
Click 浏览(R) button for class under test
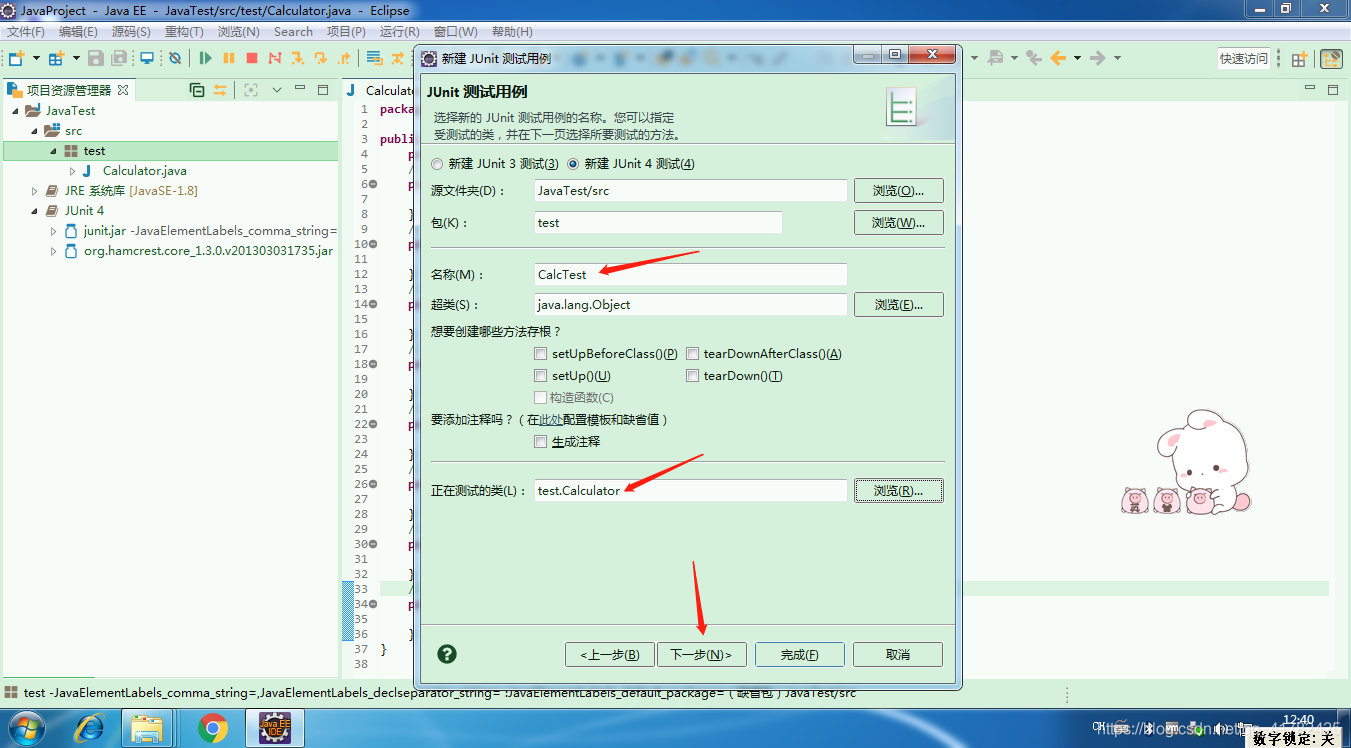(x=898, y=491)
